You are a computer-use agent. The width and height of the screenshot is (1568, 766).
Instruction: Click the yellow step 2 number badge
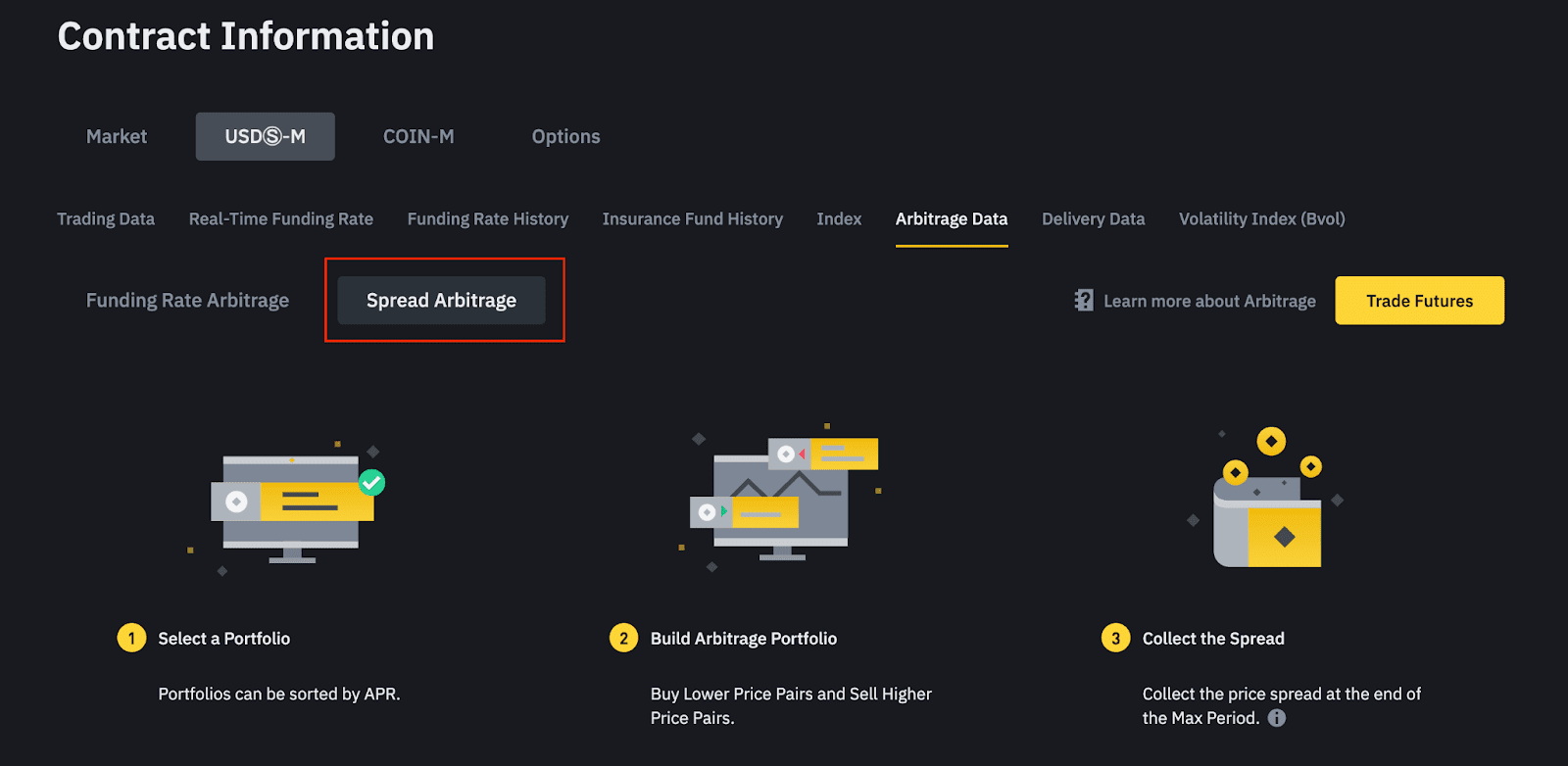click(x=624, y=639)
